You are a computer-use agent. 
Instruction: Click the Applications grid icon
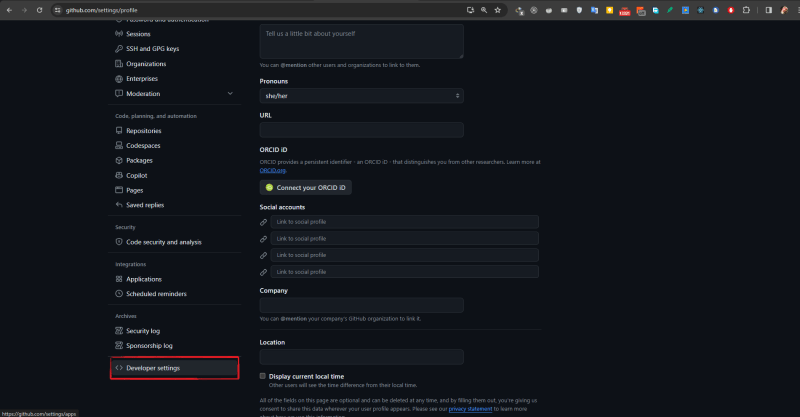coord(119,279)
